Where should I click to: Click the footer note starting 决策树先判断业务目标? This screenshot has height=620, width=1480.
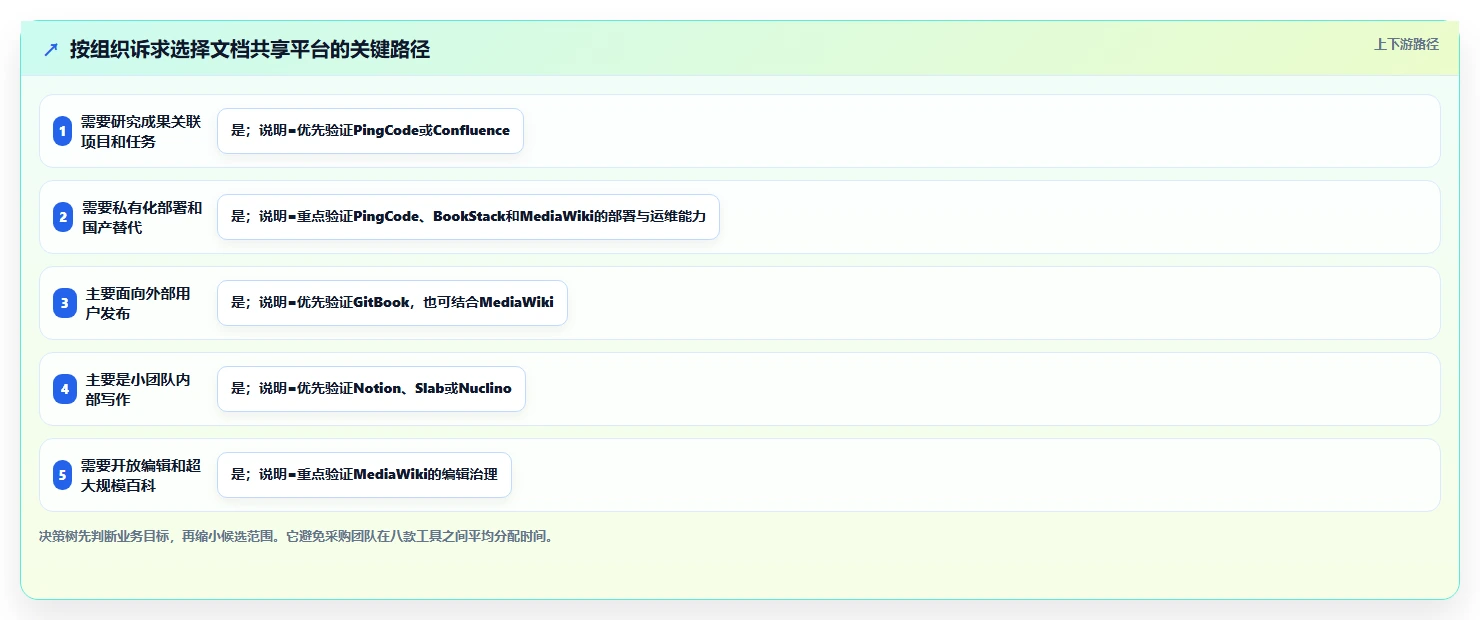click(296, 536)
